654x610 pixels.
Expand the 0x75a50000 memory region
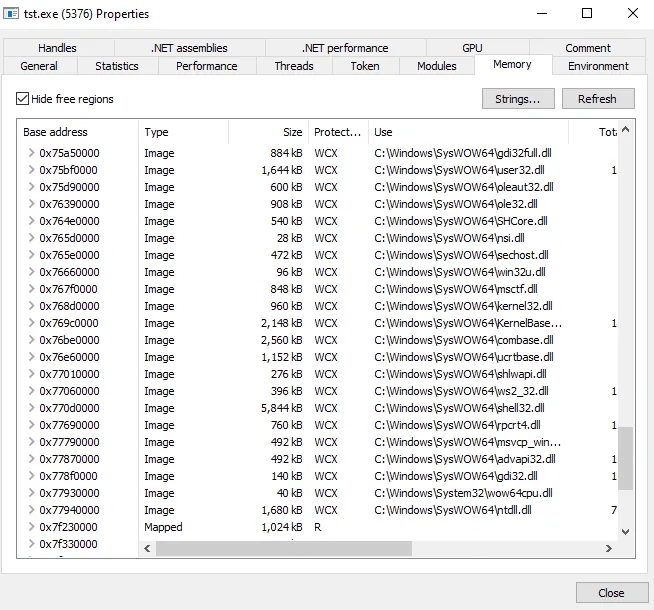(x=31, y=153)
